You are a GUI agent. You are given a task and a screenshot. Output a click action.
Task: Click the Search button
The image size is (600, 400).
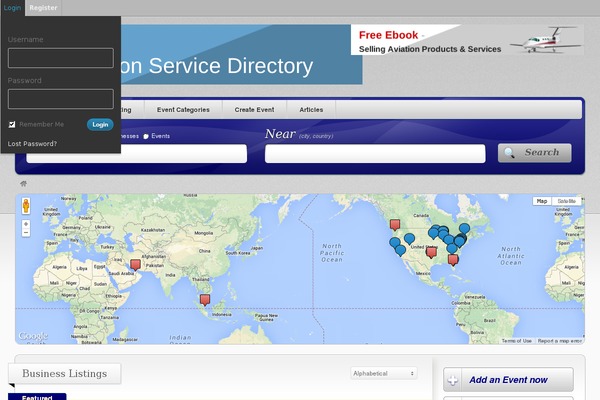coord(535,153)
